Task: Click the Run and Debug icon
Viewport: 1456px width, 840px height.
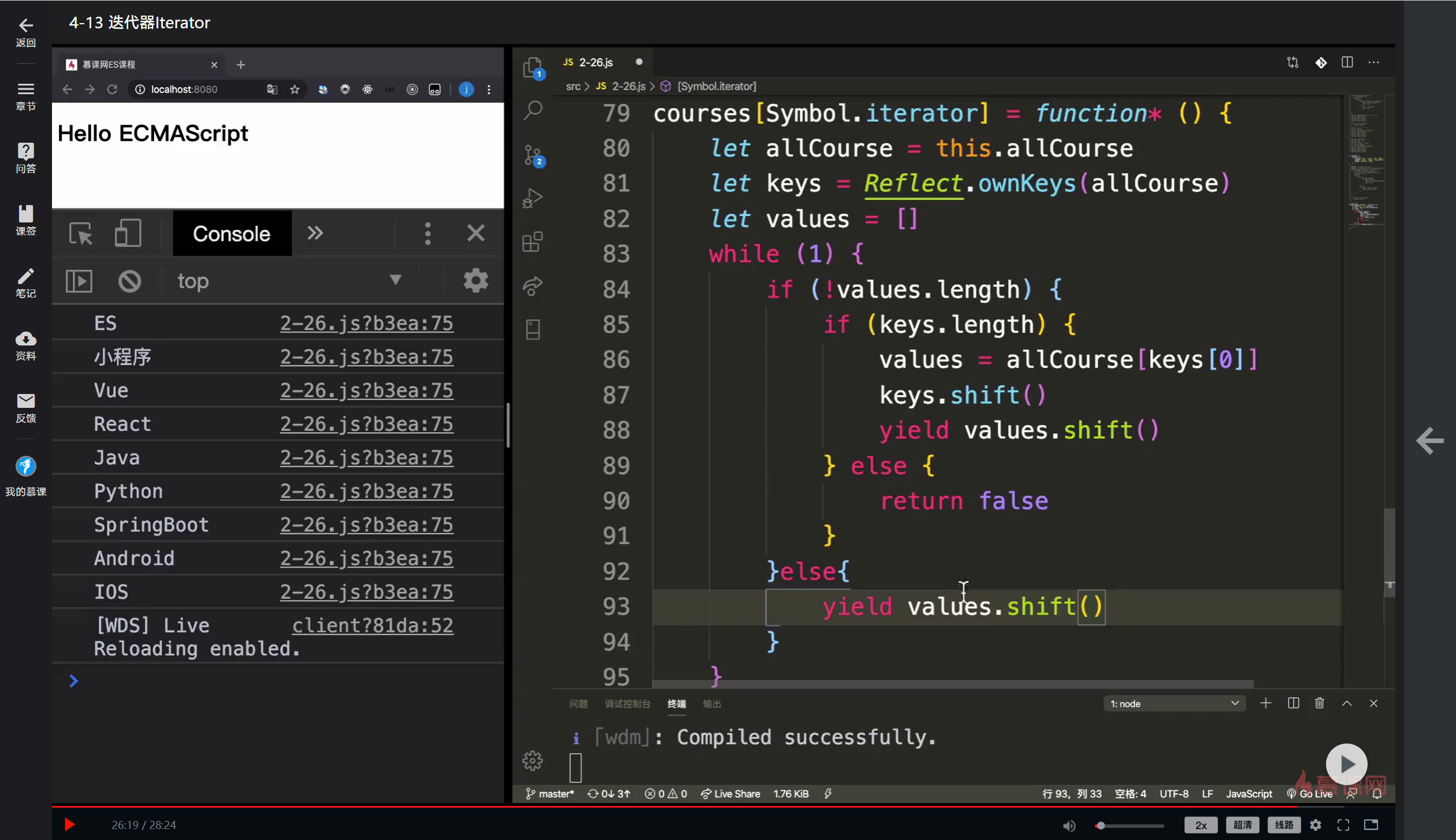Action: [533, 198]
